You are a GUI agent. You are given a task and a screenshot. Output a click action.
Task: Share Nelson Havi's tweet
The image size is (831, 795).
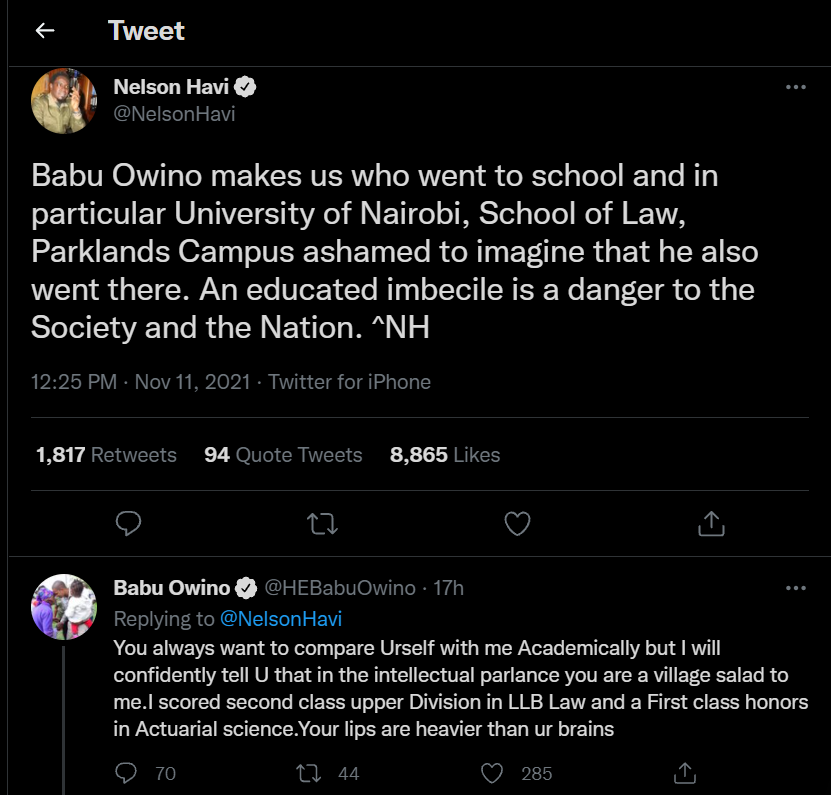click(711, 523)
